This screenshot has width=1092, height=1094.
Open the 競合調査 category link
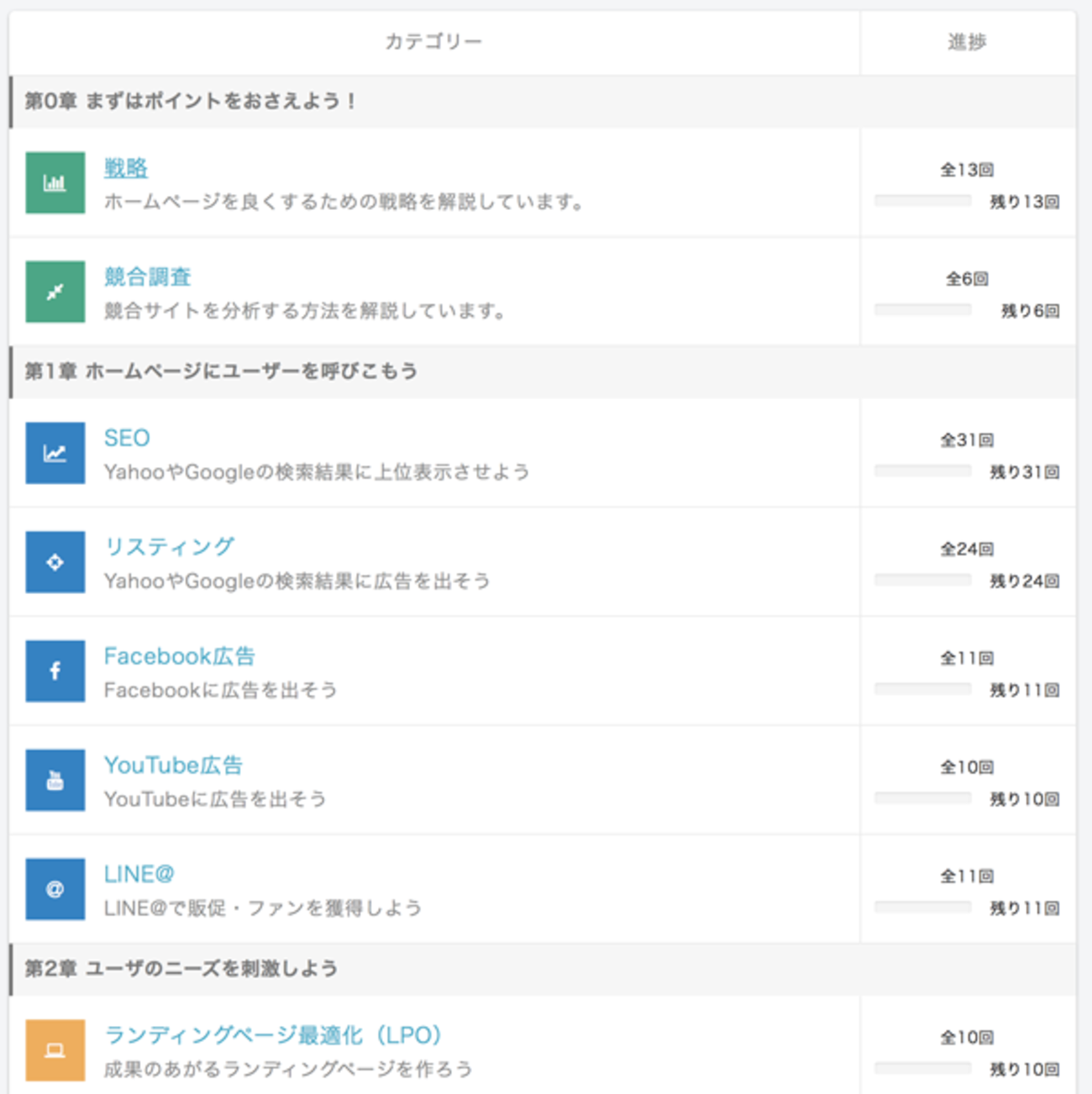pos(148,276)
